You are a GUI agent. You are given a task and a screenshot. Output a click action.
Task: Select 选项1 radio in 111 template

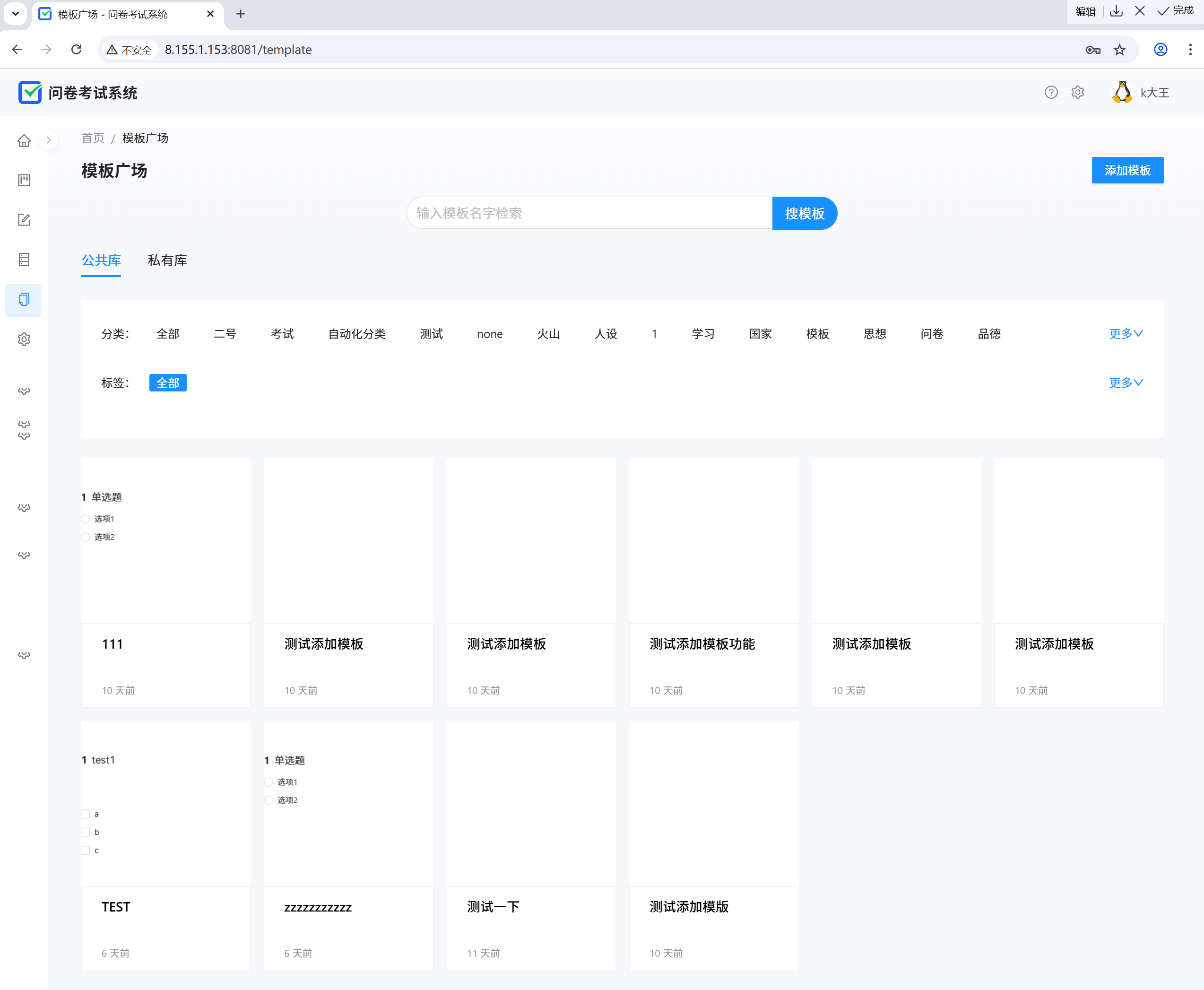pos(86,519)
